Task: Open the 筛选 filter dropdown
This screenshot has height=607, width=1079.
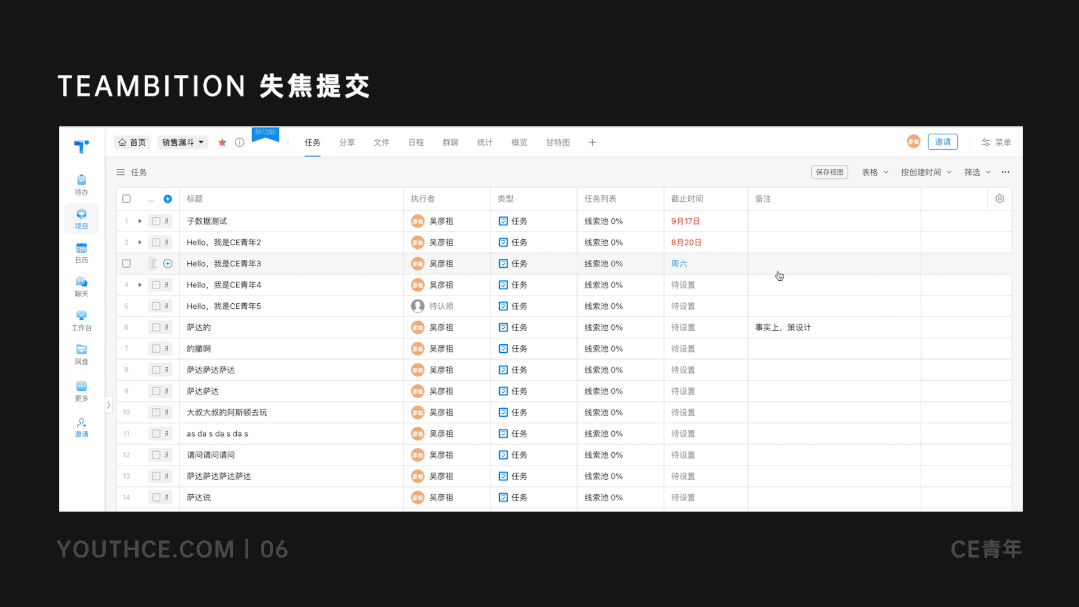Action: (977, 172)
